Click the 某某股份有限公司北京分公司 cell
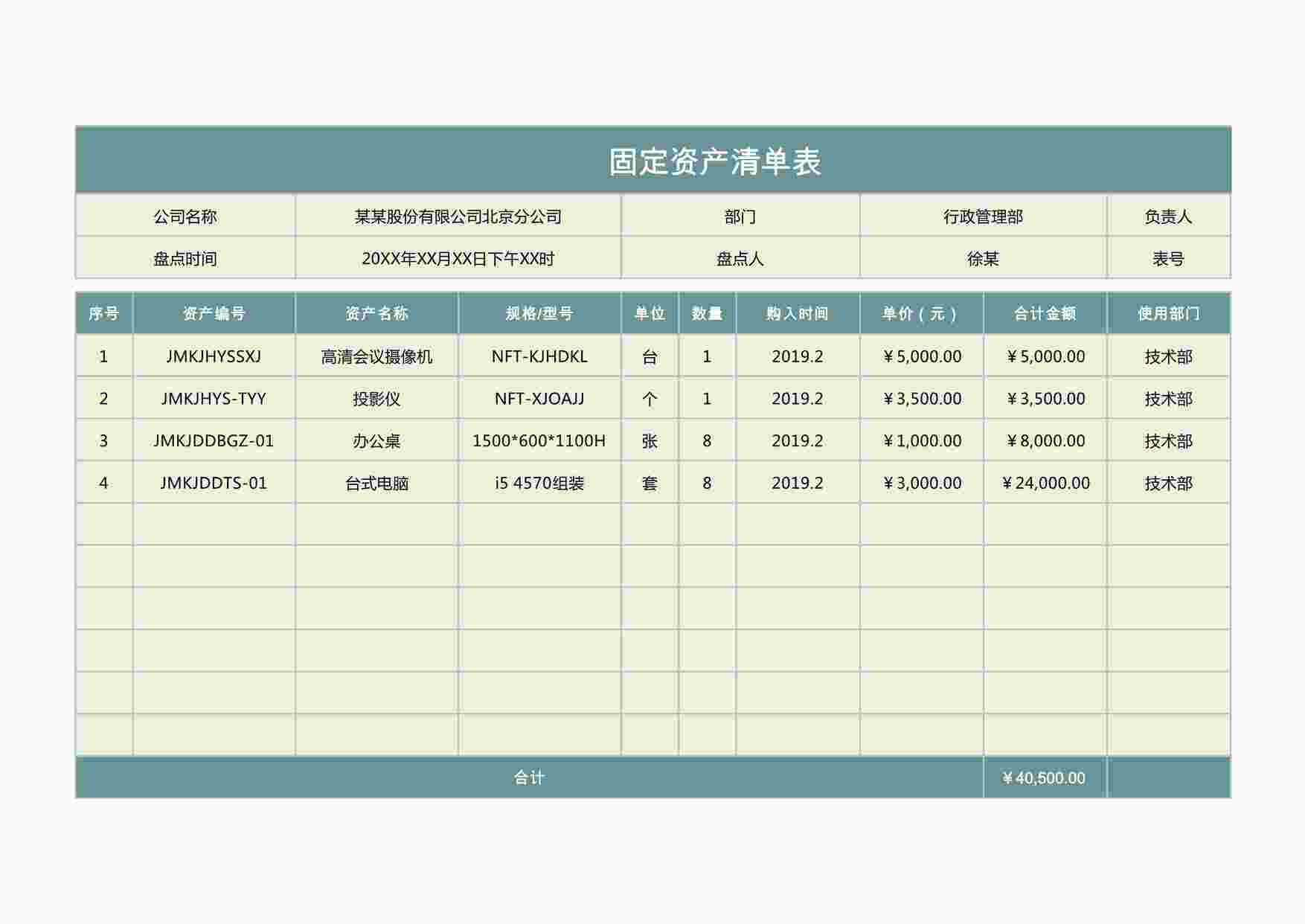Screen dimensions: 1305x924 458,216
